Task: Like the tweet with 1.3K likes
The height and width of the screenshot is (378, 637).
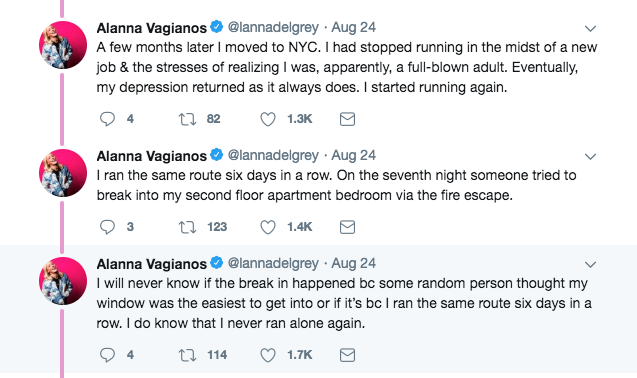Action: point(268,119)
